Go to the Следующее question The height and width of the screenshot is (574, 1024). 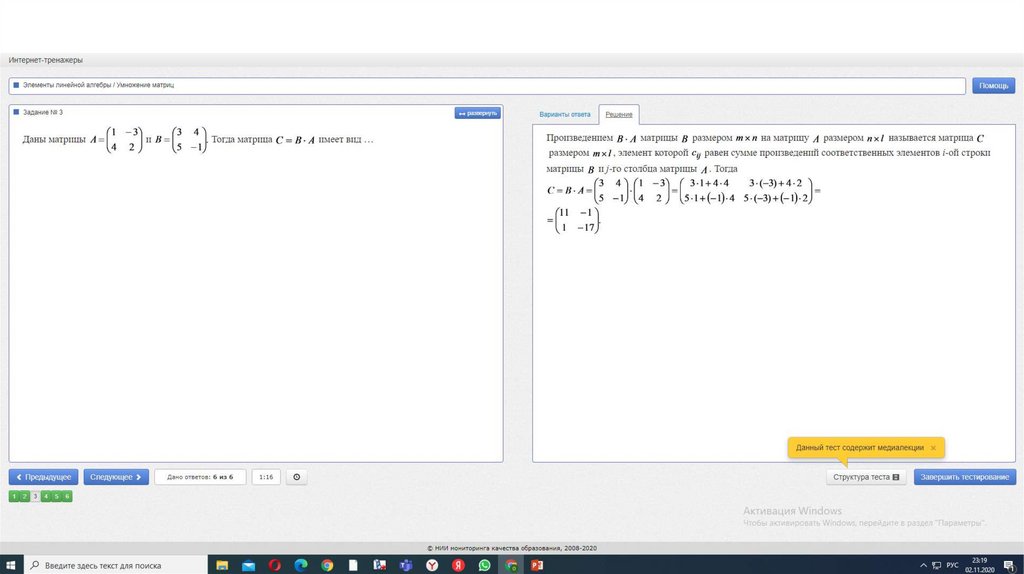(116, 477)
